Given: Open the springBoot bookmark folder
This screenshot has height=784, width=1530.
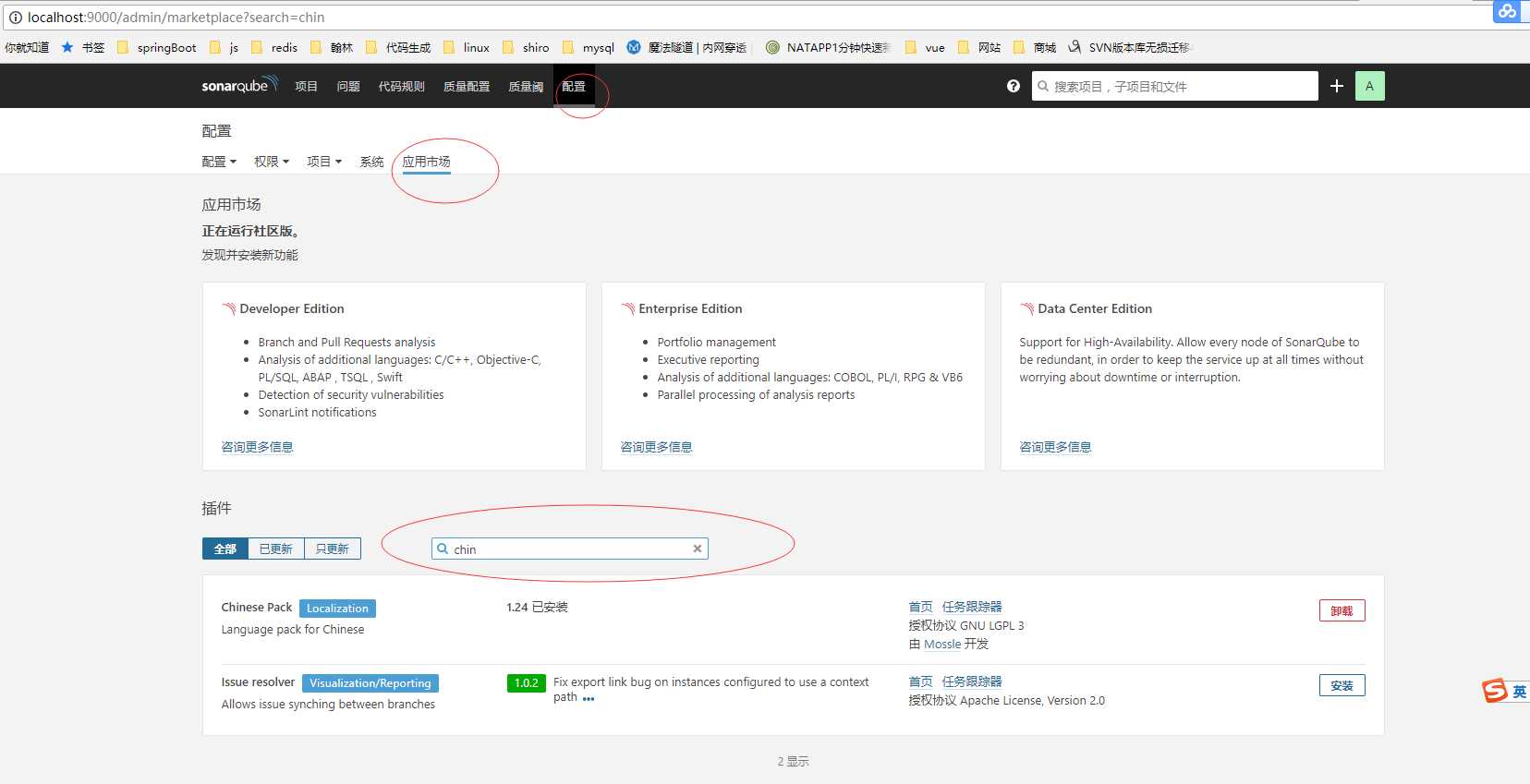Looking at the screenshot, I should pos(156,47).
